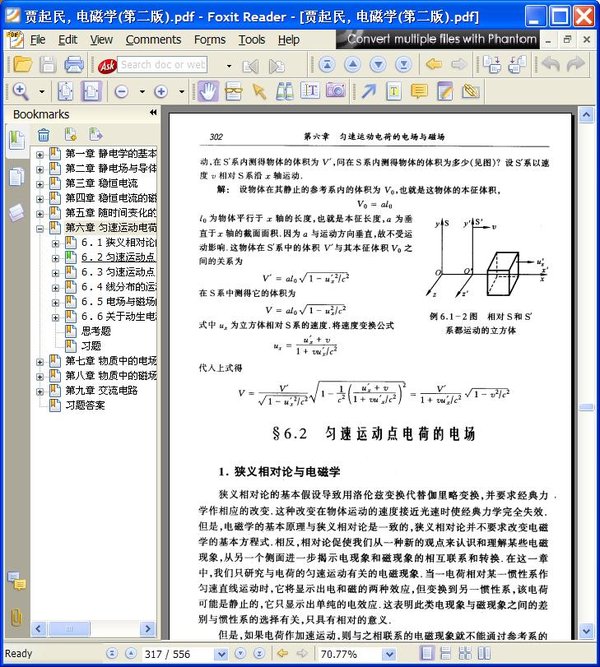Enable Single Page layout in status bar
Screen dimensions: 600x667
426,653
